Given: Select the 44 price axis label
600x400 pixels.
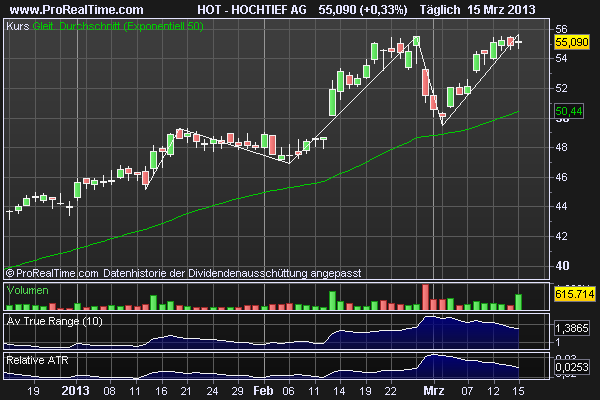Looking at the screenshot, I should point(561,207).
